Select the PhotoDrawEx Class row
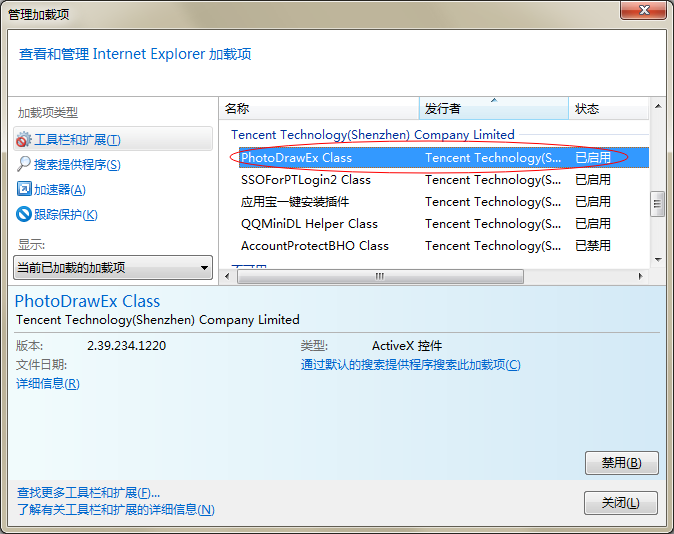This screenshot has height=534, width=674. (444, 158)
